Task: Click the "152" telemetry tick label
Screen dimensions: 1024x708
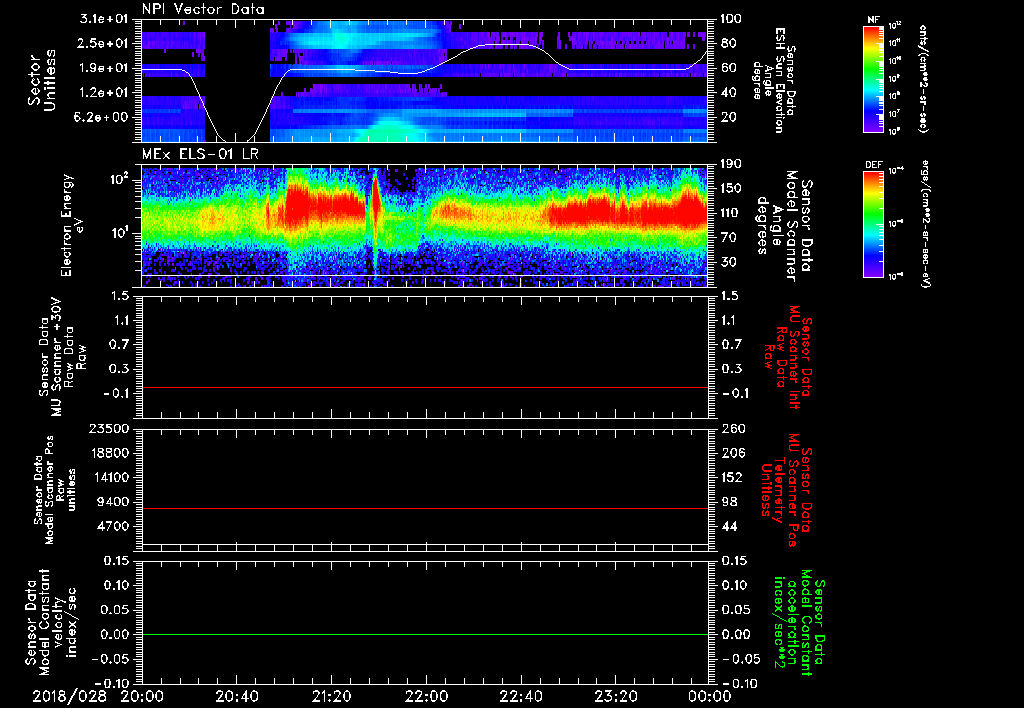Action: tap(731, 477)
